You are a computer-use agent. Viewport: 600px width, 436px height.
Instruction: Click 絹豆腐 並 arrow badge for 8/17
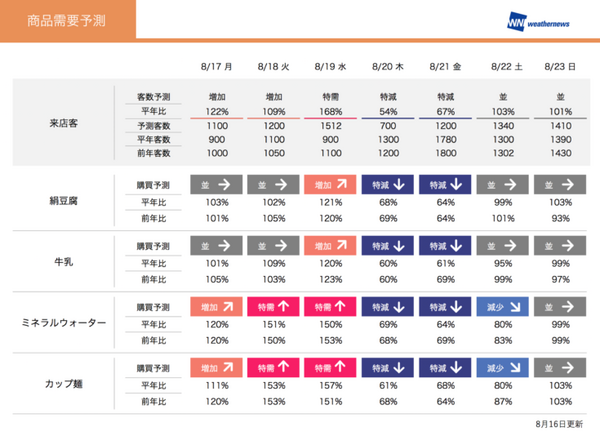(x=215, y=185)
